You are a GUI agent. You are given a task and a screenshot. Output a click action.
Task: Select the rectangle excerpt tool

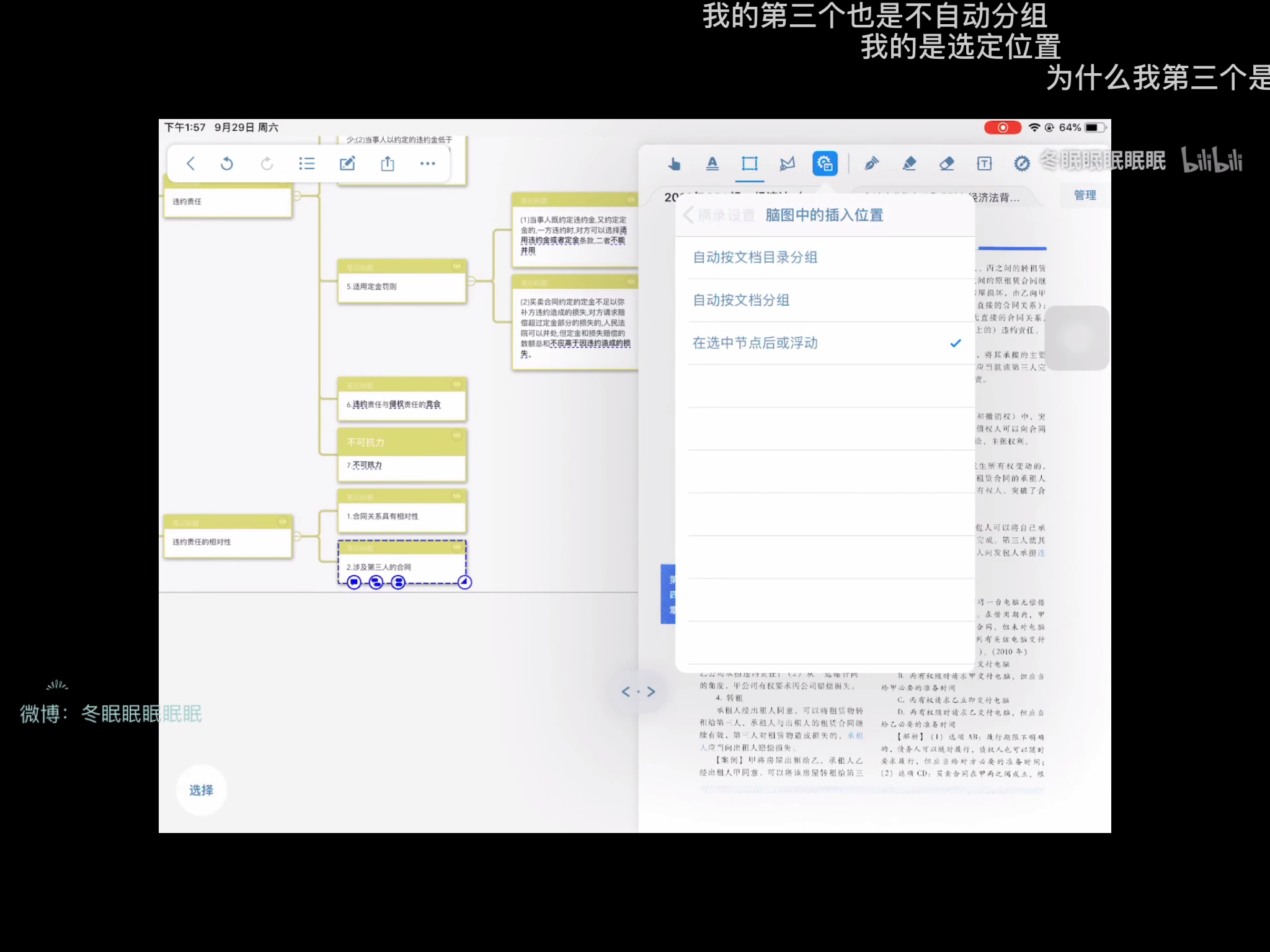[750, 164]
